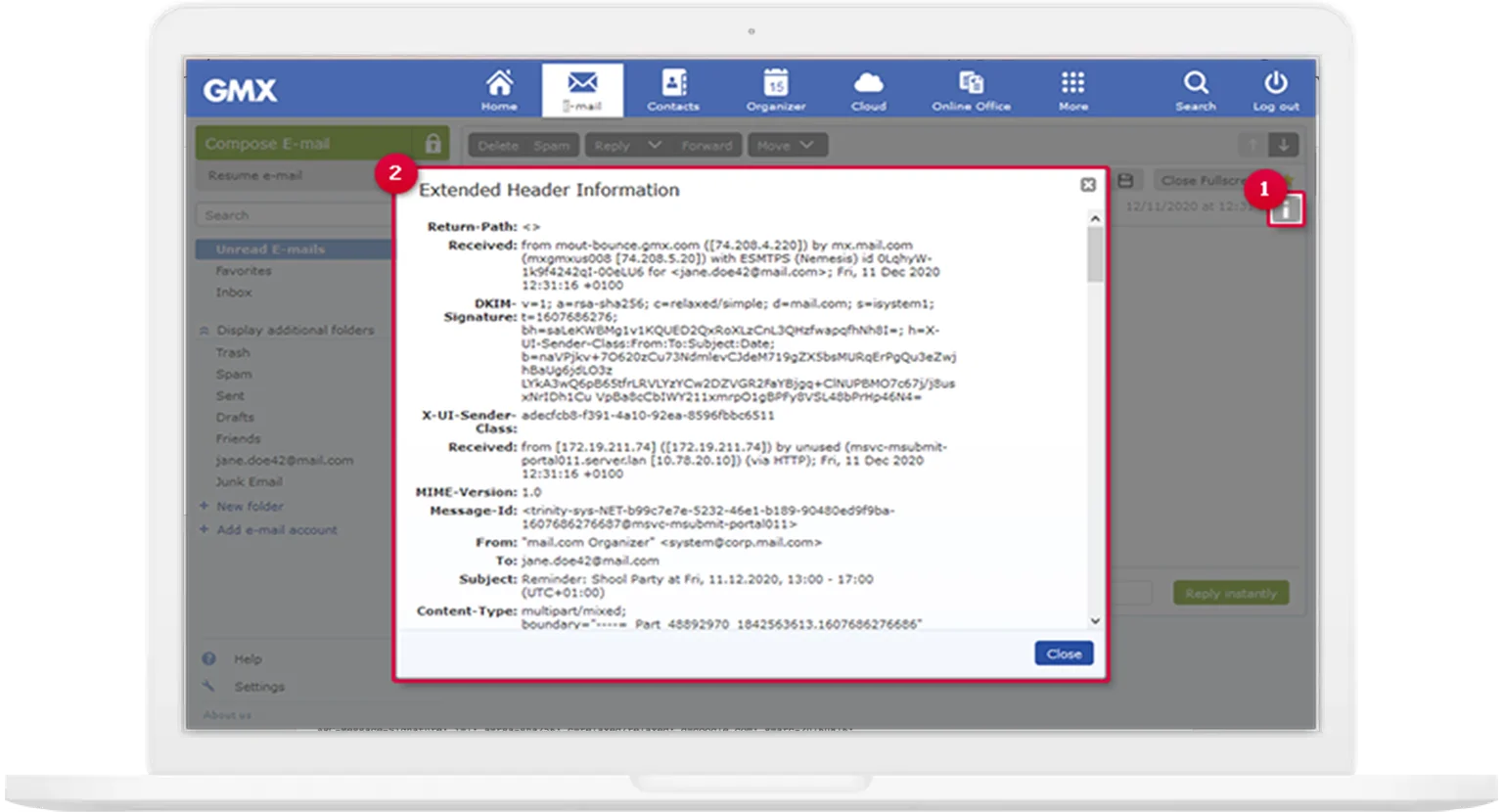Viewport: 1503px width, 812px height.
Task: Launch Online Office
Action: point(971,90)
